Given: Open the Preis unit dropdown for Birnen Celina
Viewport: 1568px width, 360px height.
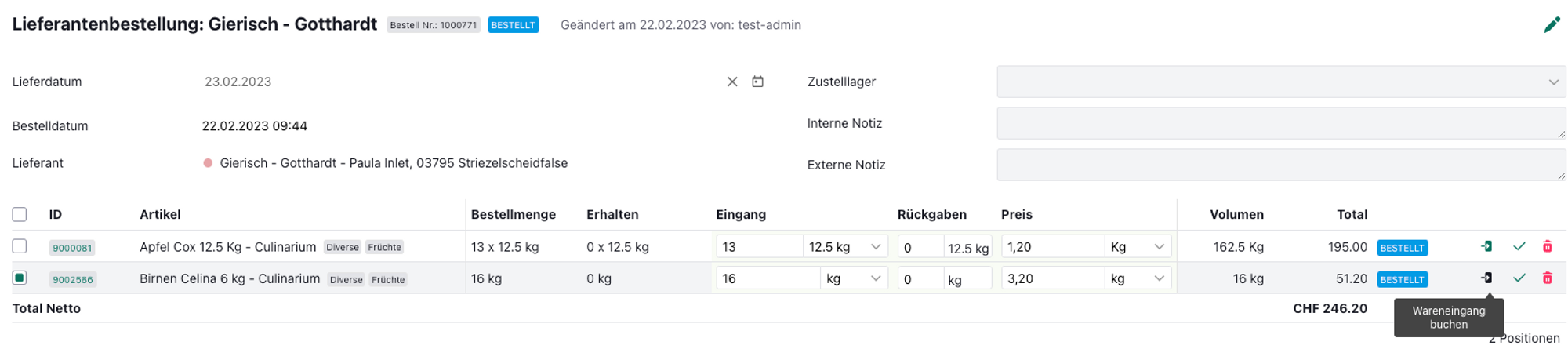Looking at the screenshot, I should pyautogui.click(x=1137, y=278).
